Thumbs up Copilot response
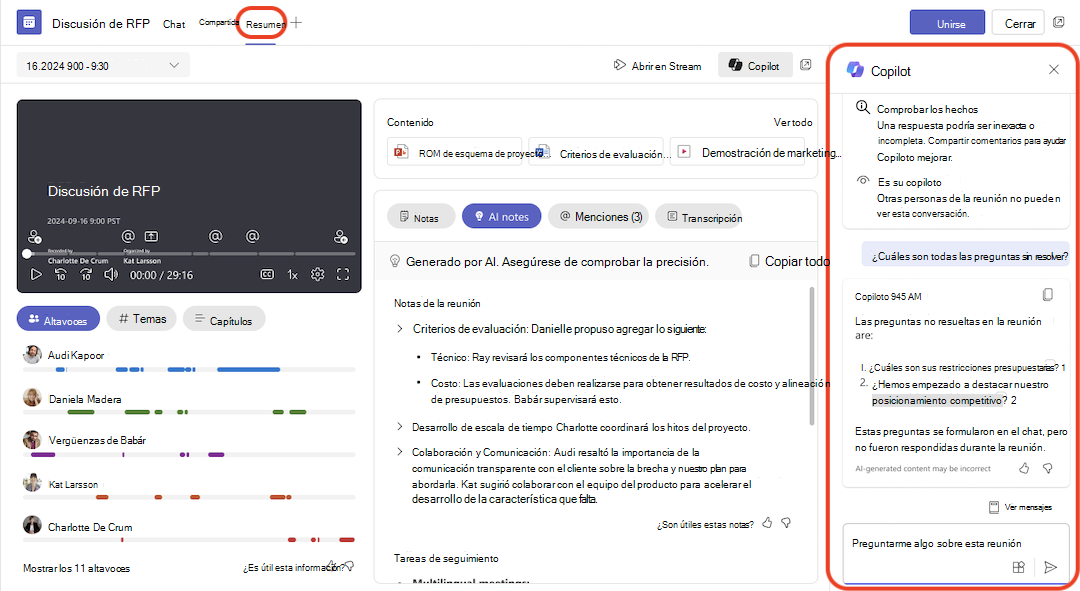 pos(1024,468)
